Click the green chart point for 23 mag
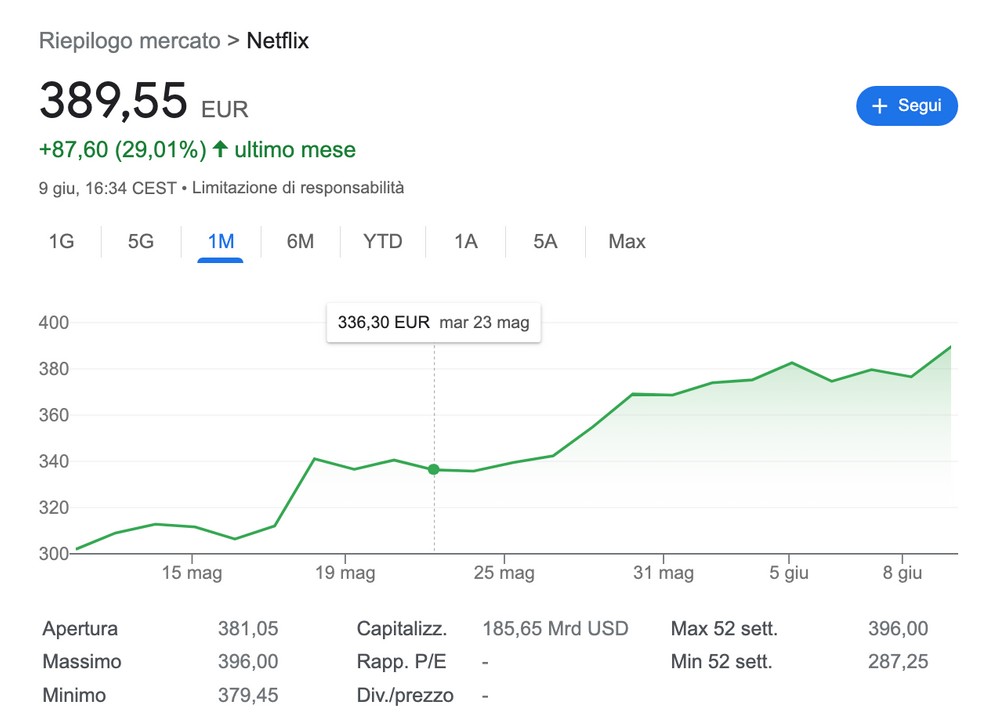 (434, 469)
